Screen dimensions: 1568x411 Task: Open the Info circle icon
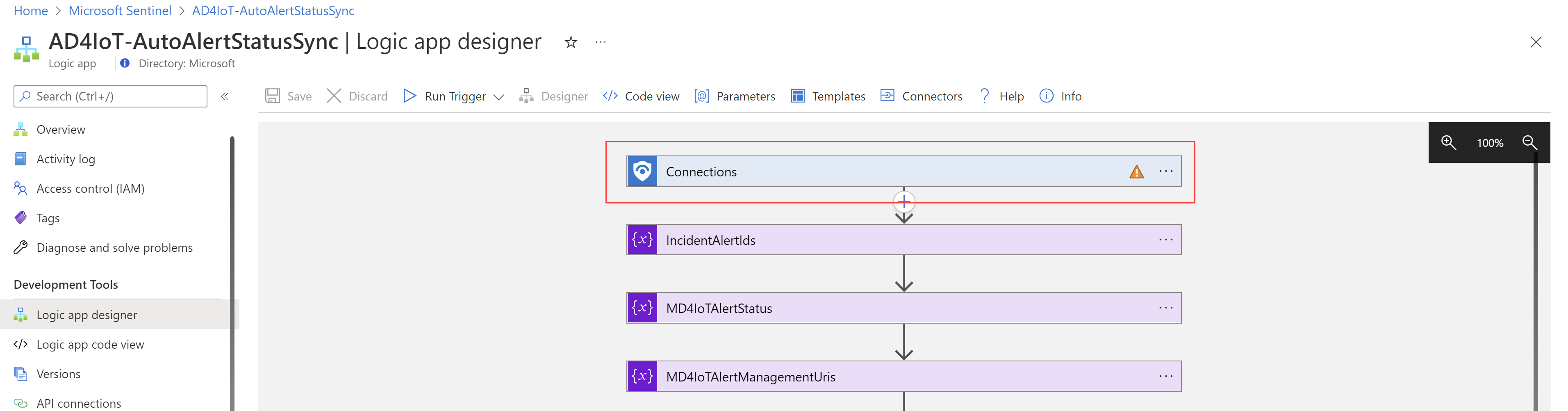click(x=1046, y=96)
